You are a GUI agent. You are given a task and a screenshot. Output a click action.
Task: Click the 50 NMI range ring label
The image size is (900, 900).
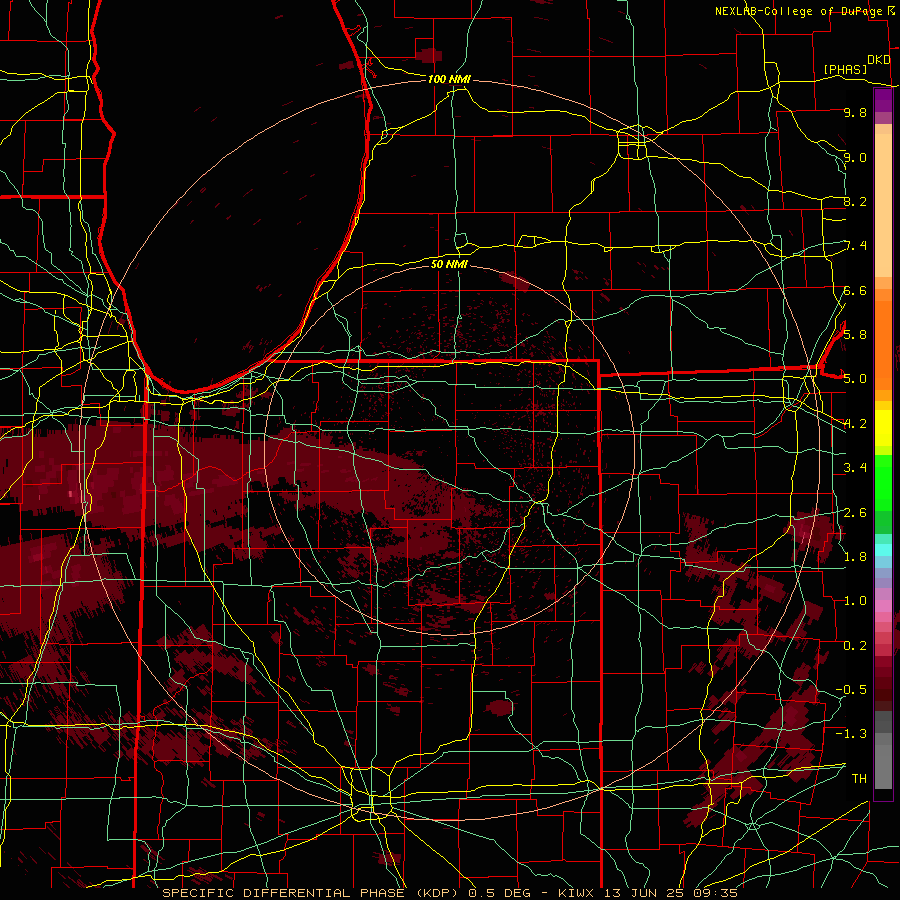coord(449,264)
